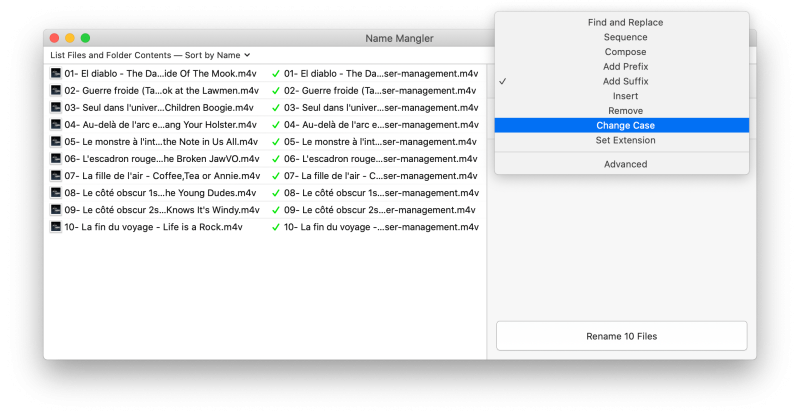Screen dimensions: 800x417
Task: Click file icon for 04- Au-delà de l'arc
Action: coord(56,125)
